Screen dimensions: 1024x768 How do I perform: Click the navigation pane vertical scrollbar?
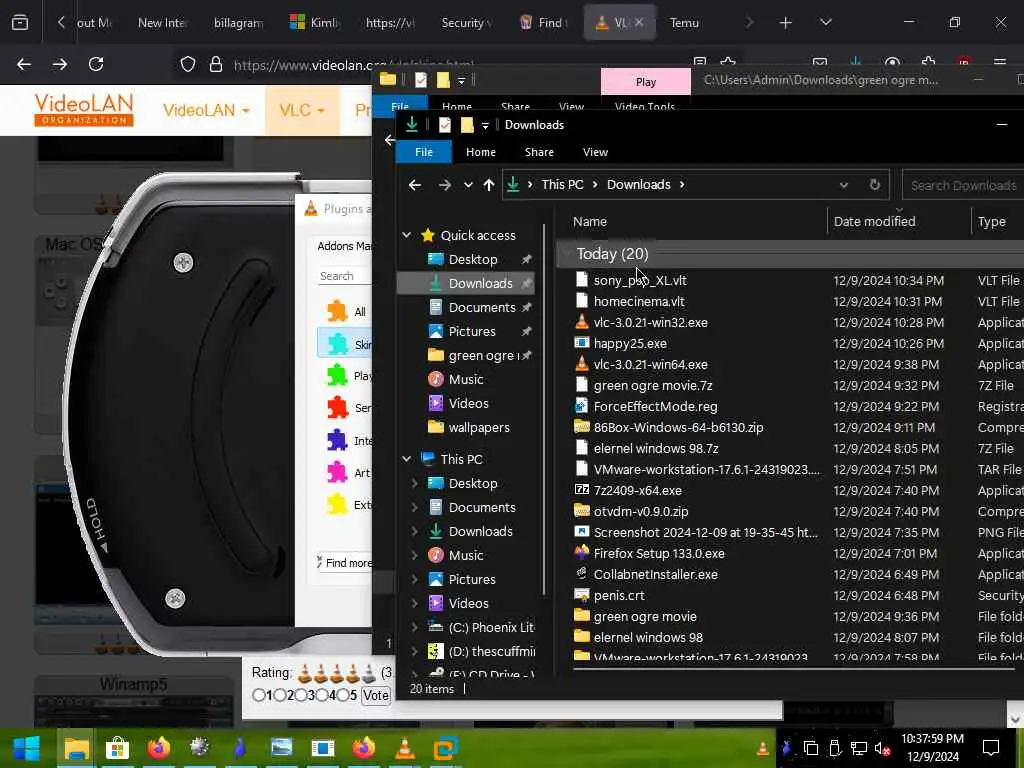point(544,410)
